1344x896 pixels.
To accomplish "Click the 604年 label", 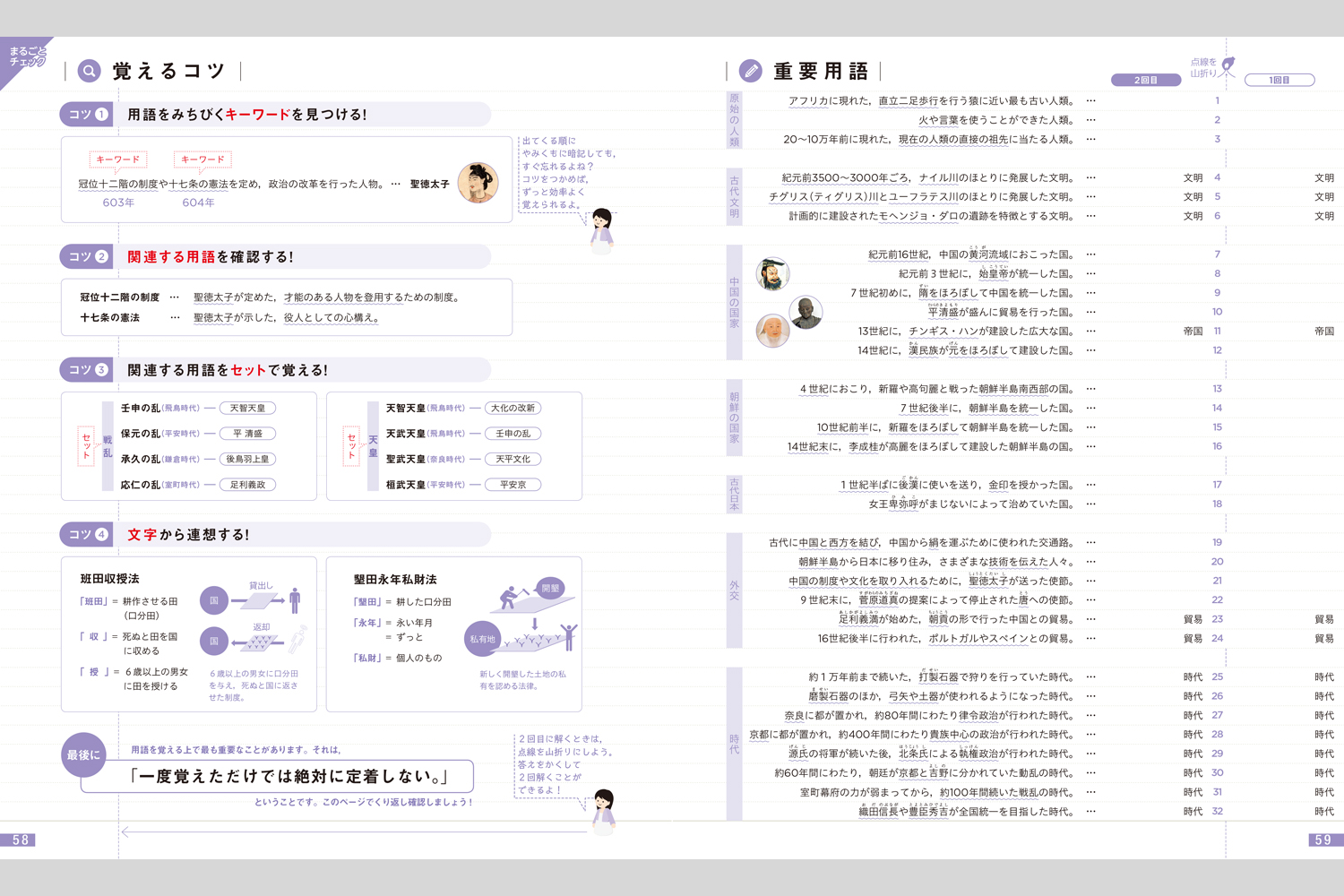I will pyautogui.click(x=198, y=202).
